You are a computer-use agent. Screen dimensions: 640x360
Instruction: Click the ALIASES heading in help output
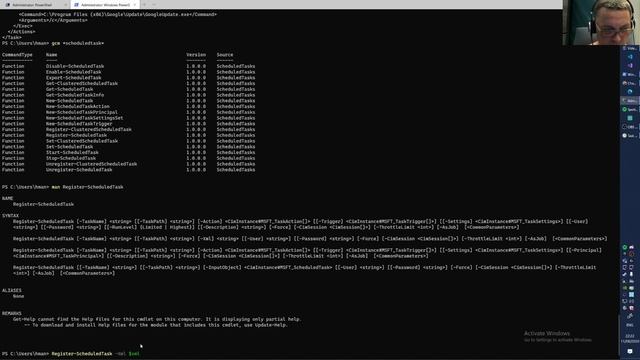click(x=11, y=290)
